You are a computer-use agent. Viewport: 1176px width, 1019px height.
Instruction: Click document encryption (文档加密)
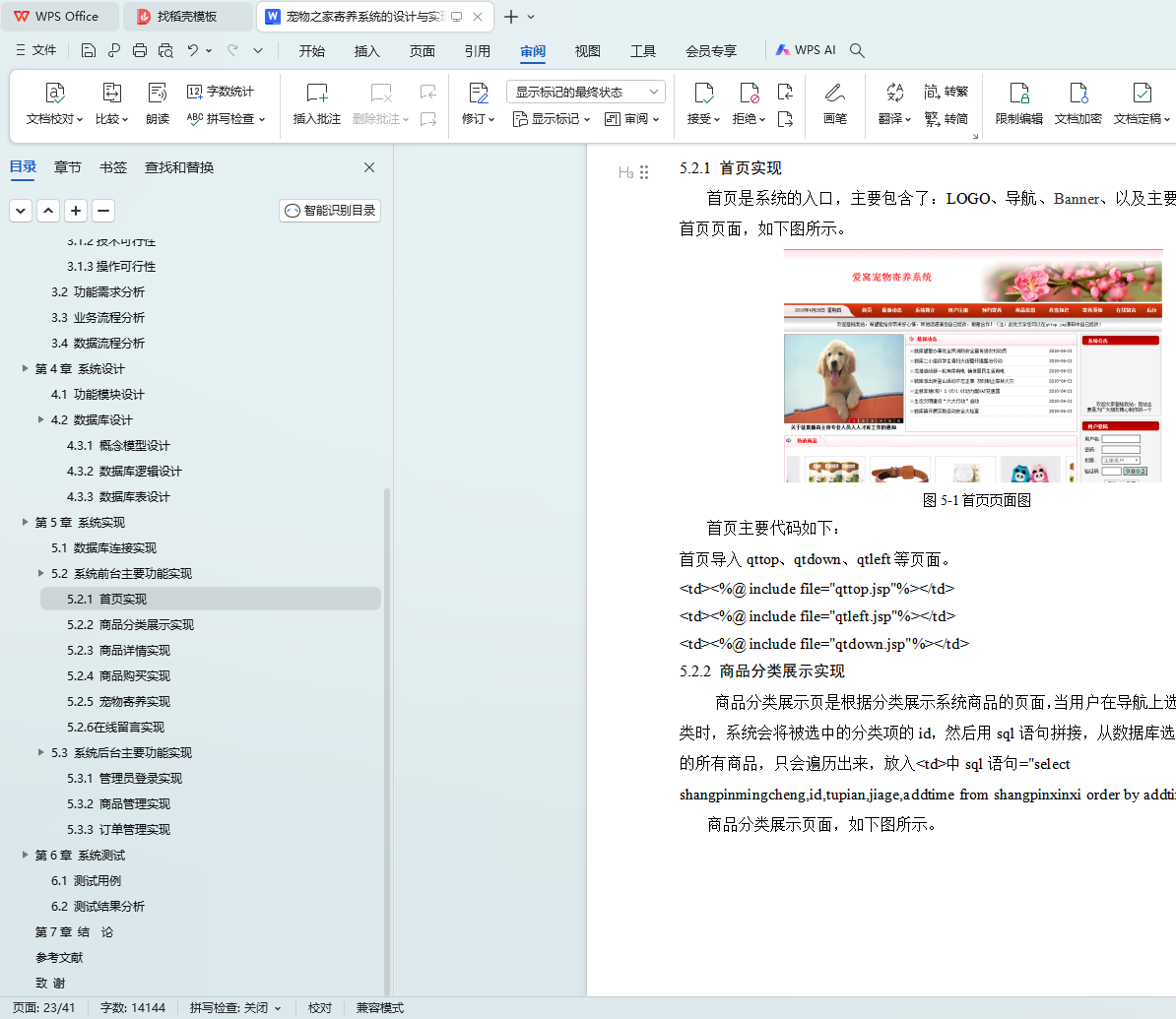pos(1078,103)
